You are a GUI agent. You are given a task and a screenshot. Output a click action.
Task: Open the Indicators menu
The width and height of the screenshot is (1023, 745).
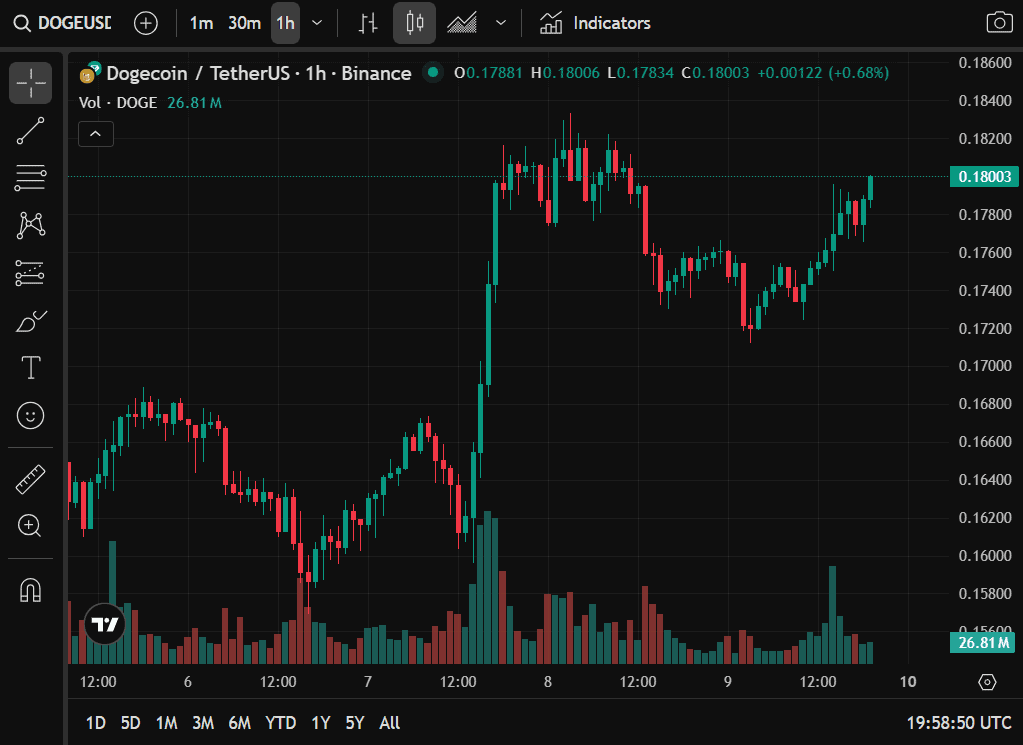click(595, 23)
